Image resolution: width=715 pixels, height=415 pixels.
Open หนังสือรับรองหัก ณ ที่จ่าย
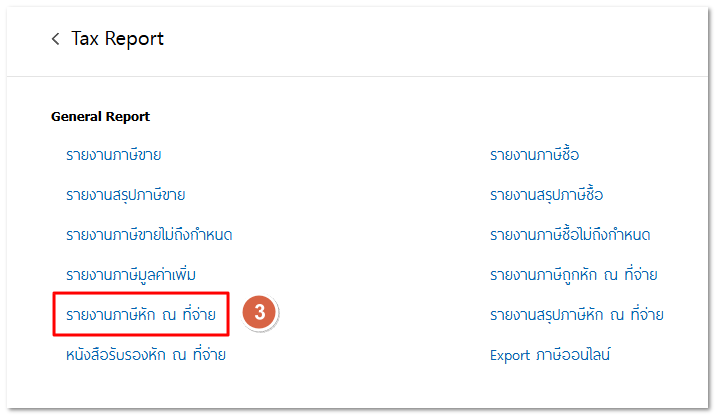coord(146,354)
